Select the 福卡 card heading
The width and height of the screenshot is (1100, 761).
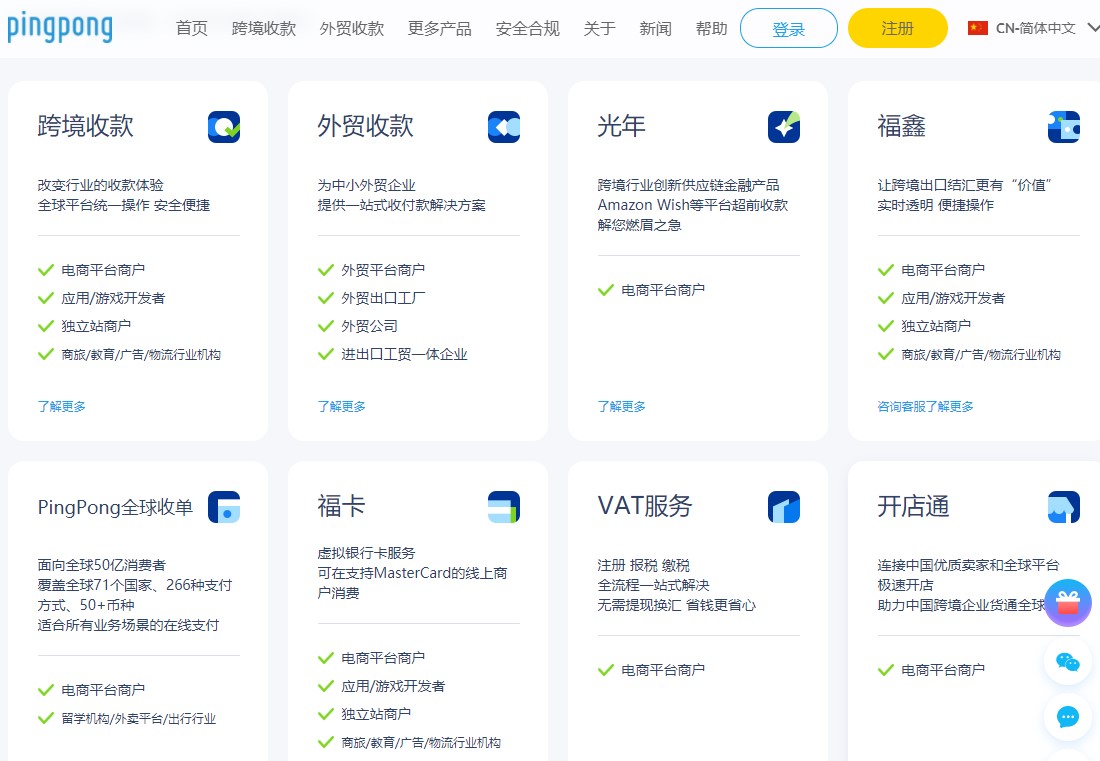pyautogui.click(x=342, y=506)
